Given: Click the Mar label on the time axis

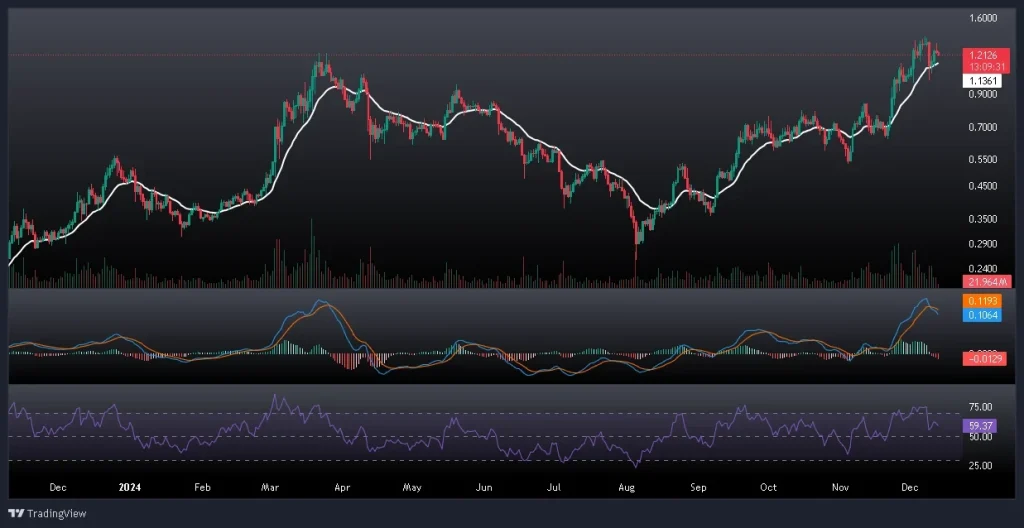Looking at the screenshot, I should pyautogui.click(x=272, y=487).
